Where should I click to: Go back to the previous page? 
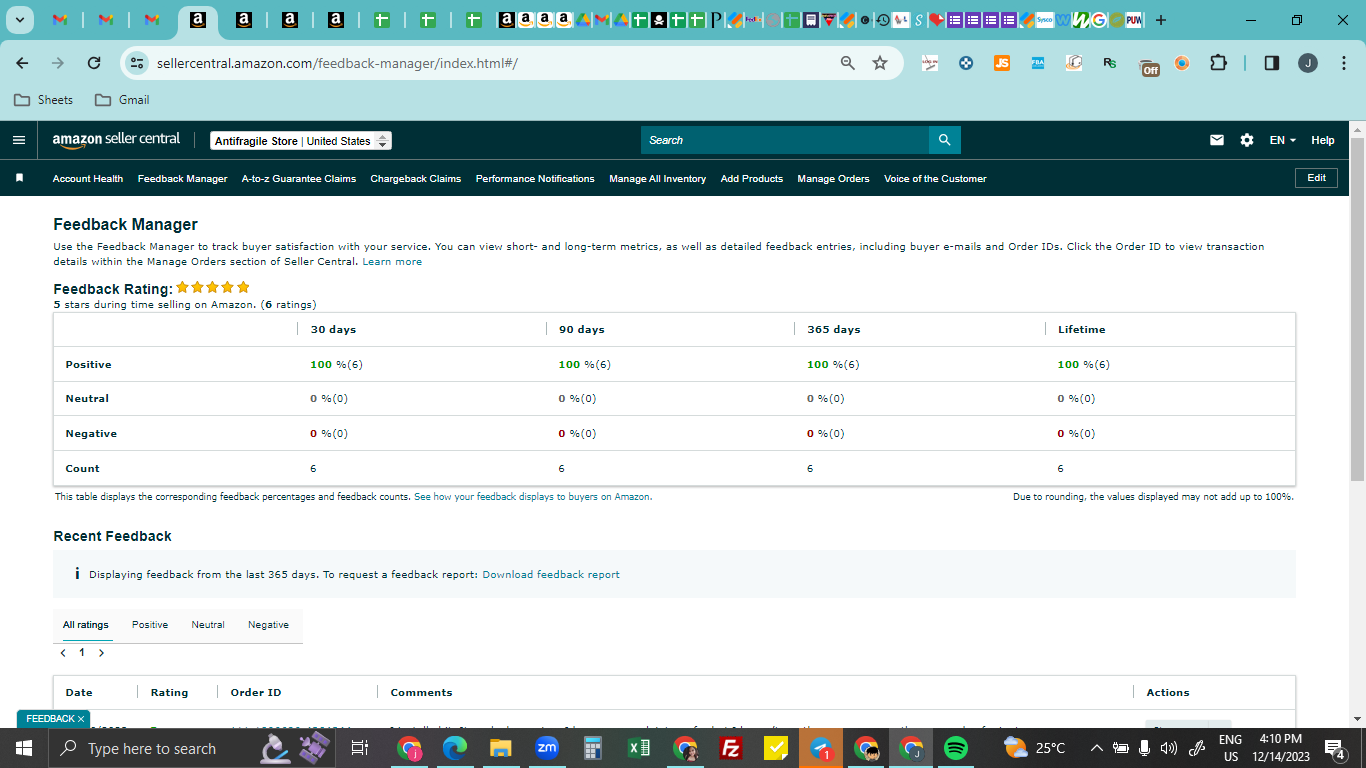(x=22, y=63)
